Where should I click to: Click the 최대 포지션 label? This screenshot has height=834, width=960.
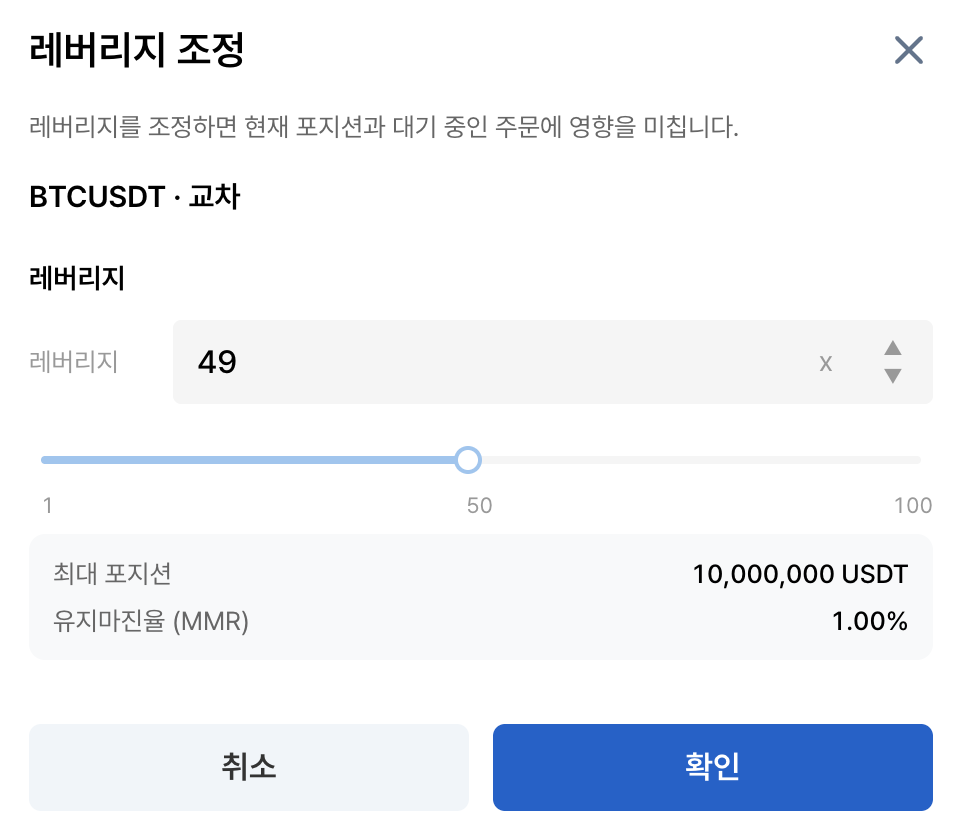click(112, 574)
